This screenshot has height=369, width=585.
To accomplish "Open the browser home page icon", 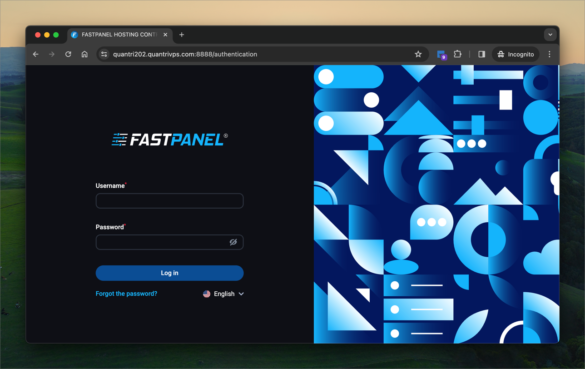I will [x=85, y=54].
